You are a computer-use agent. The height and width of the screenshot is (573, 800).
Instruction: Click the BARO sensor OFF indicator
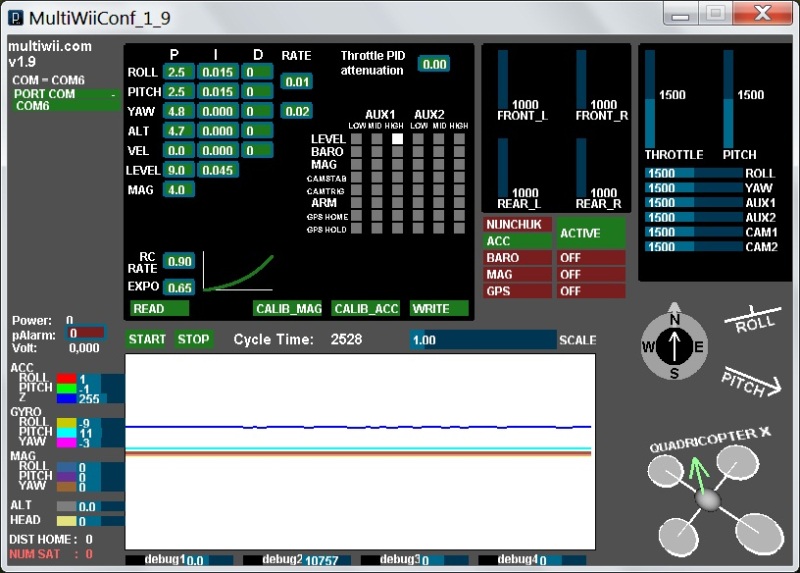point(591,258)
